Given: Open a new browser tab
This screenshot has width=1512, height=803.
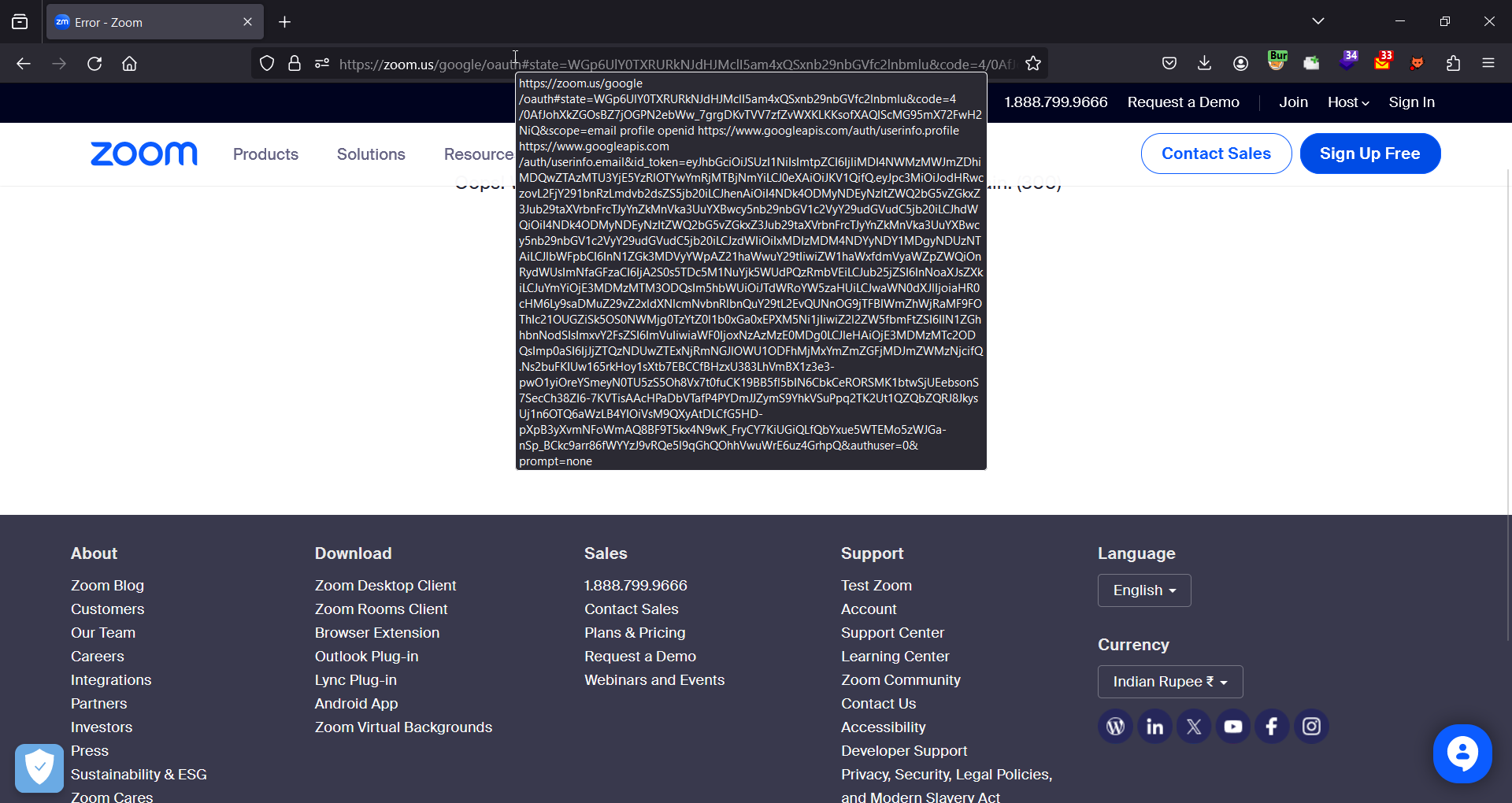Looking at the screenshot, I should pos(285,22).
